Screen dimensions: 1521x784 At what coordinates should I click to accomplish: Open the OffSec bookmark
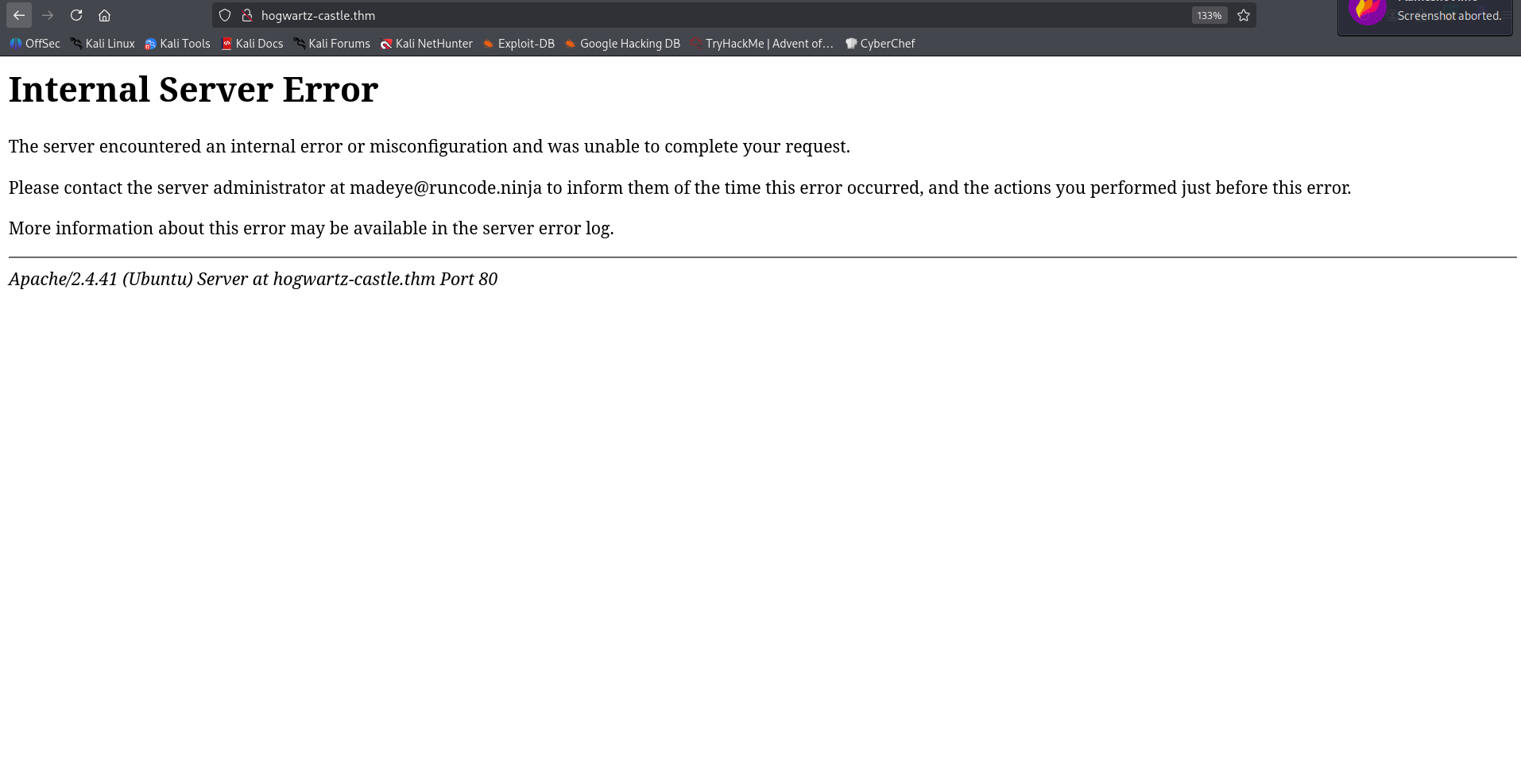click(x=35, y=44)
